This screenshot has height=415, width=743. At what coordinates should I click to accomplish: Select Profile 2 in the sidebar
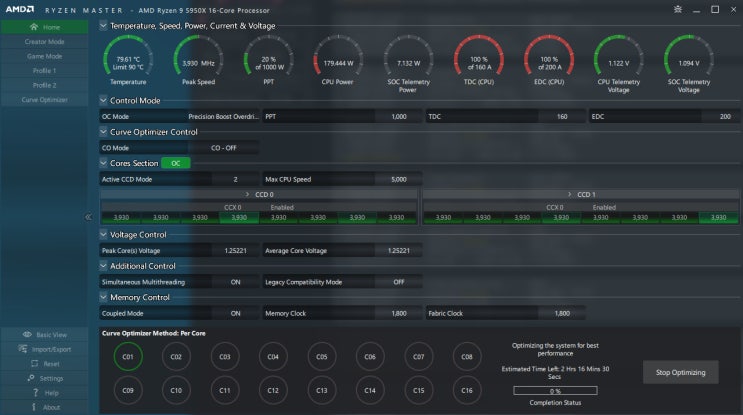[x=44, y=85]
